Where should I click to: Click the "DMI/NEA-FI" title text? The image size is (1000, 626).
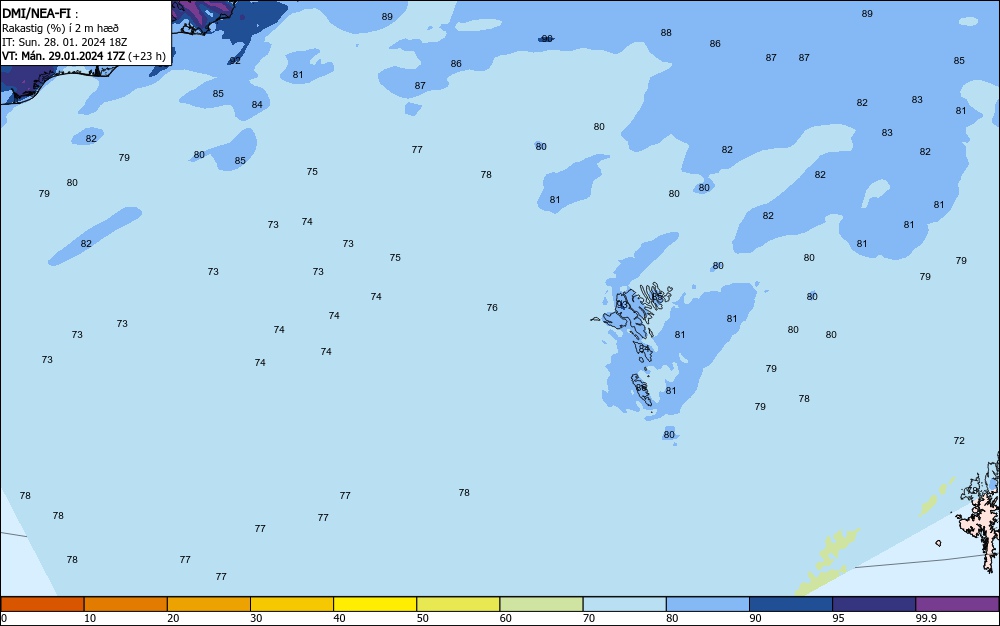[x=36, y=13]
